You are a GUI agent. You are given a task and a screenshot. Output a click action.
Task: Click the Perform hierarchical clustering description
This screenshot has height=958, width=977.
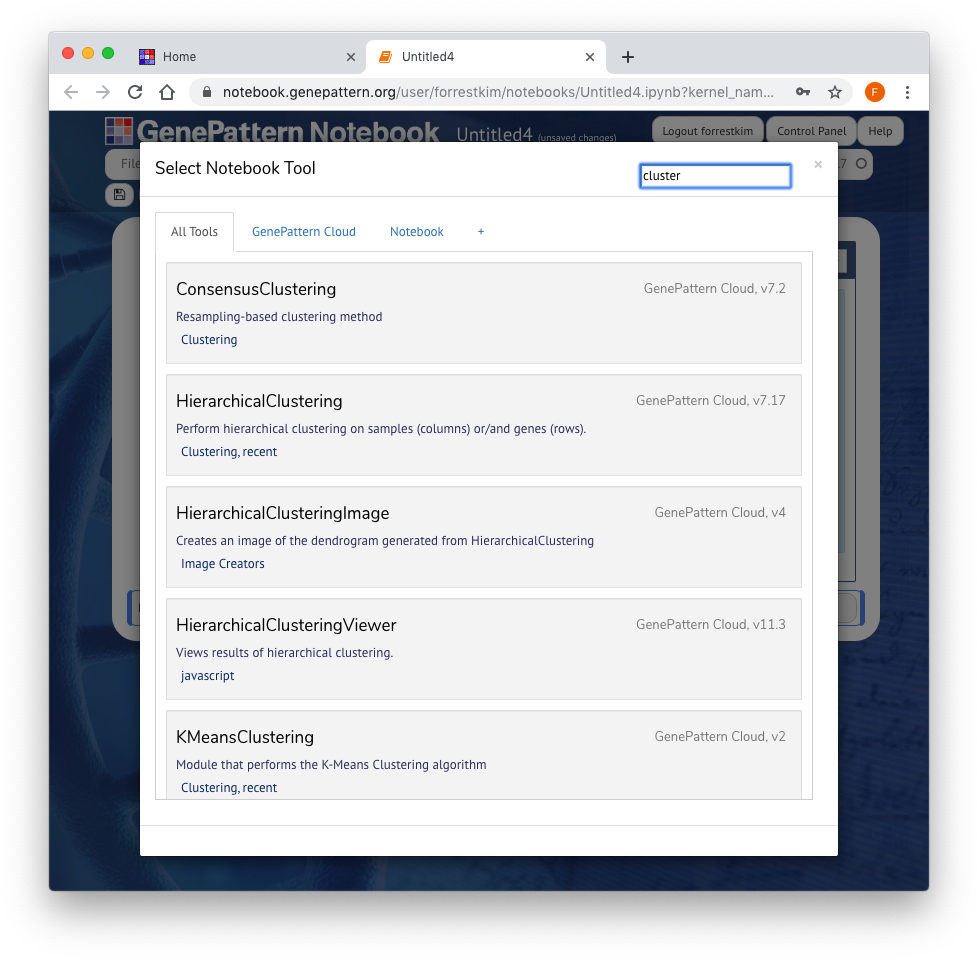pos(381,429)
